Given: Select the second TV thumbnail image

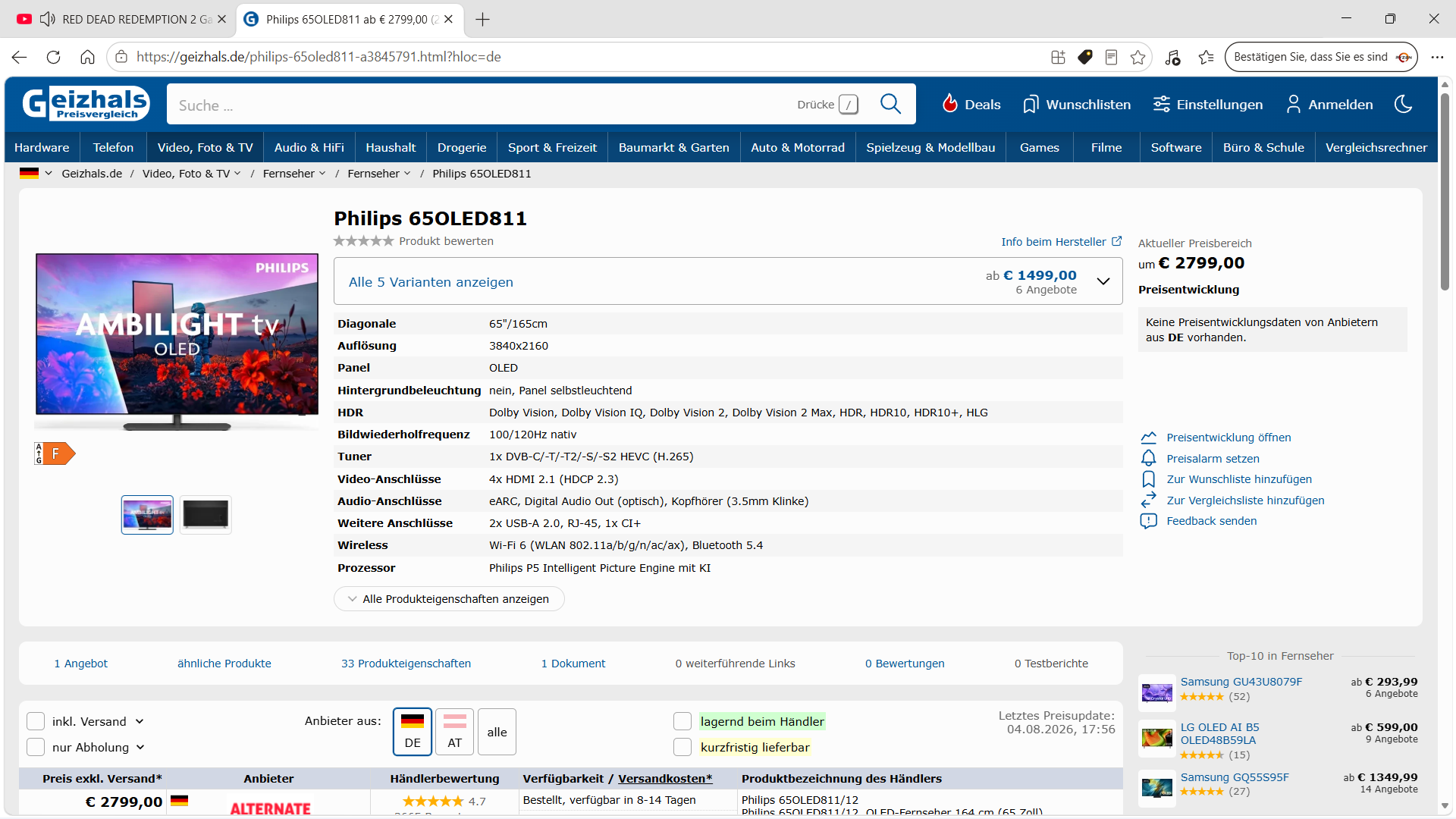Looking at the screenshot, I should pyautogui.click(x=206, y=515).
